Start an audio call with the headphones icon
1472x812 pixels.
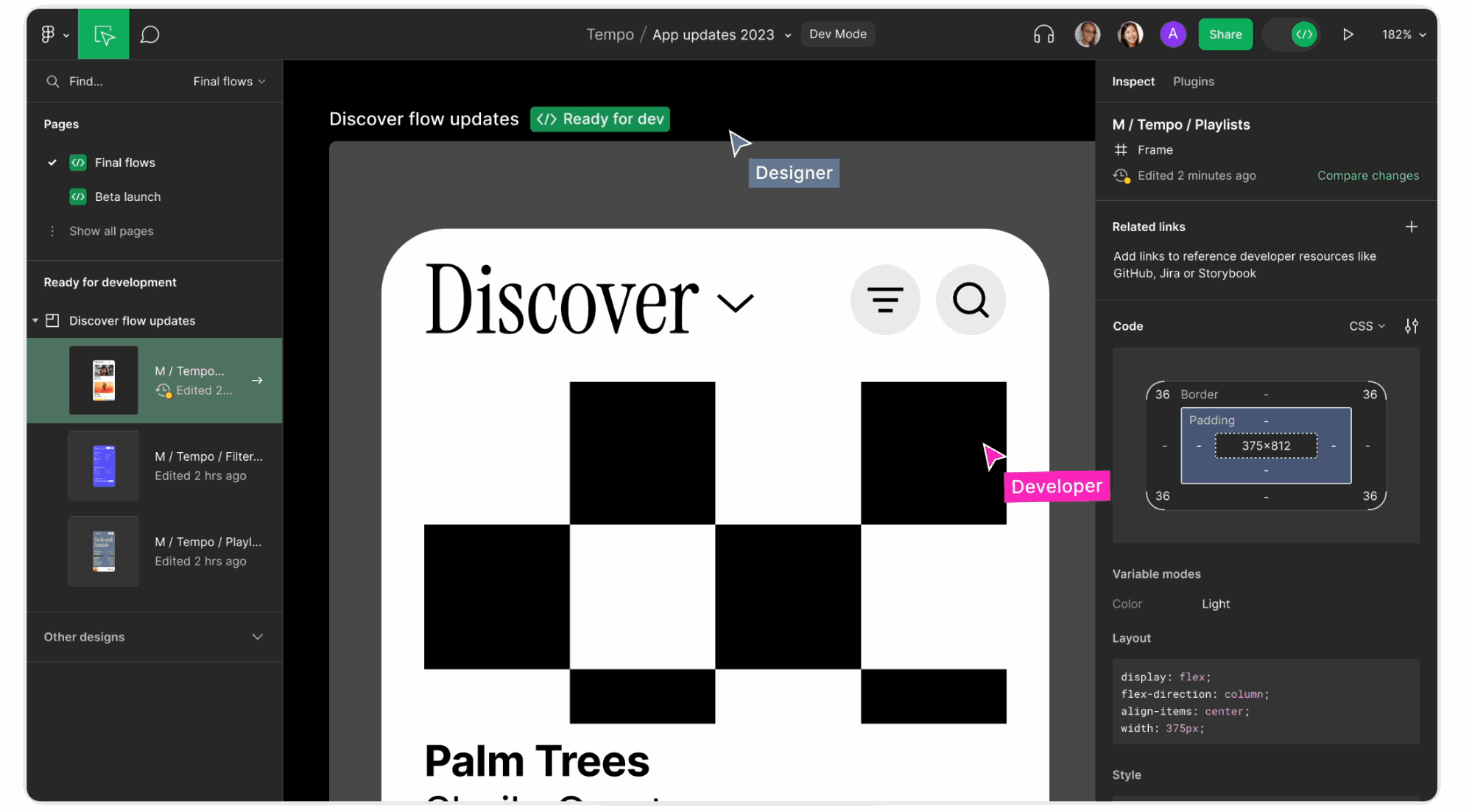(x=1043, y=34)
